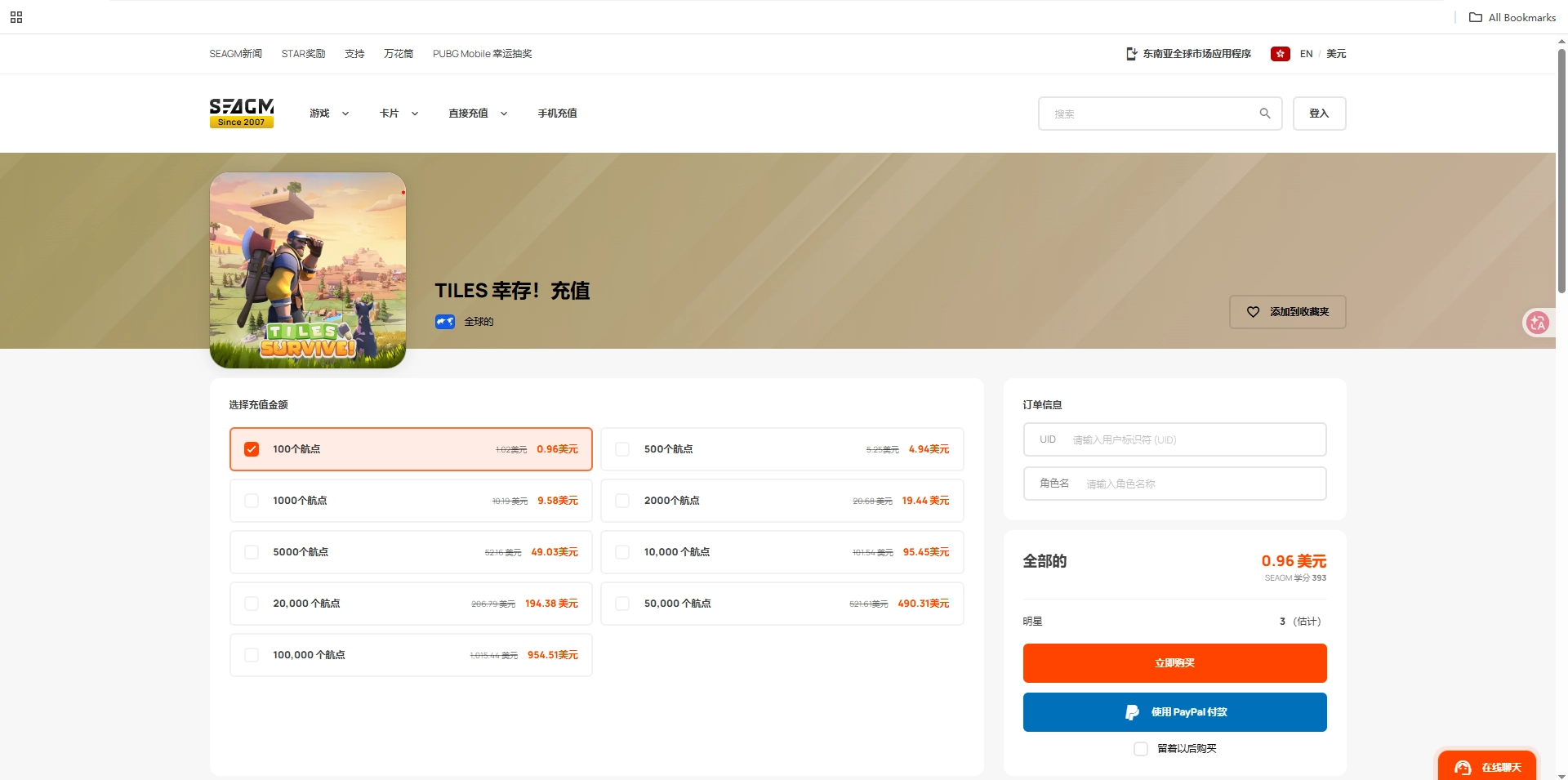Select the 10,000 points option
Image resolution: width=1568 pixels, height=780 pixels.
coord(782,552)
